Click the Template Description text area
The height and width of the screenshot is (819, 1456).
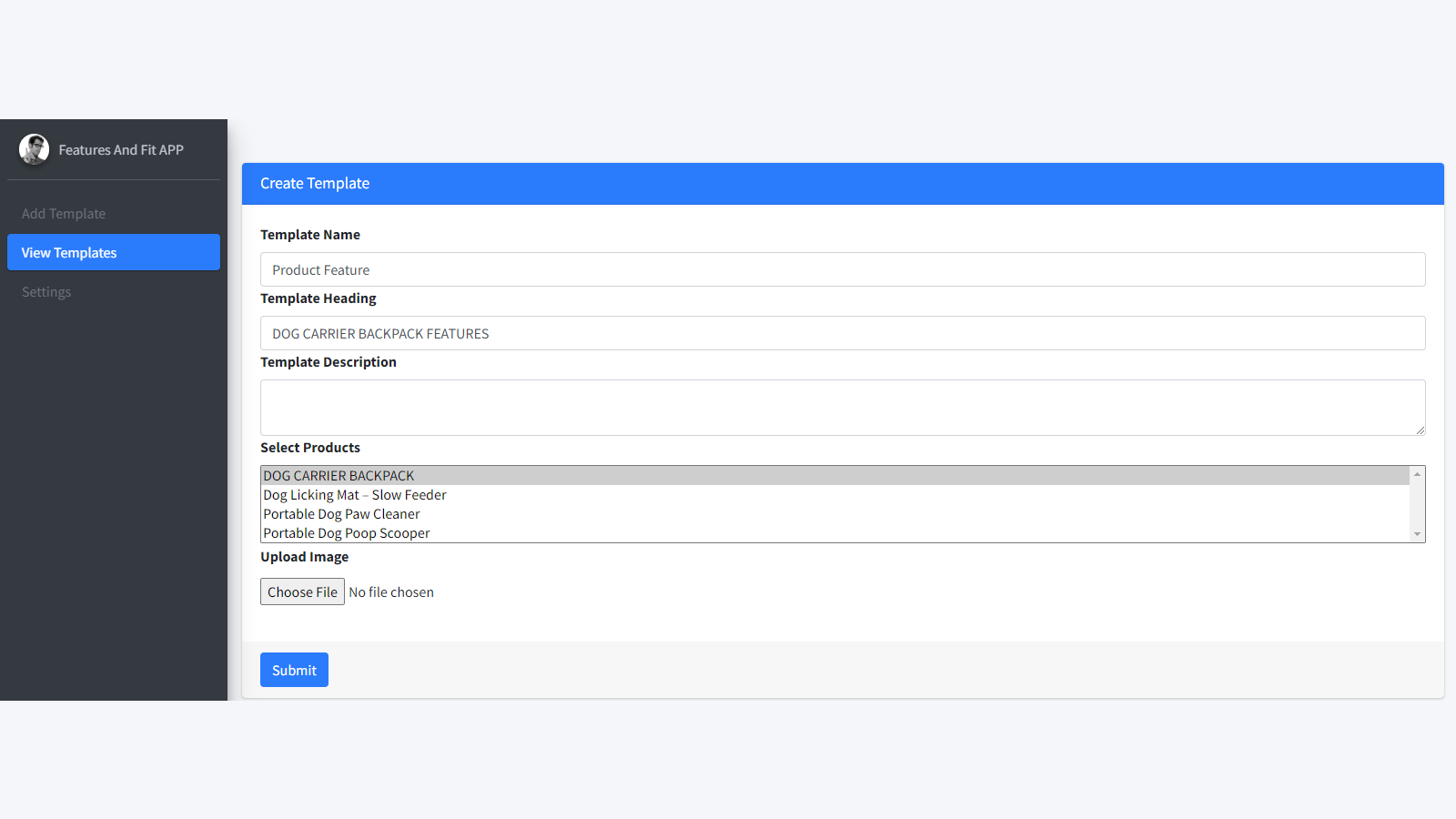(842, 407)
